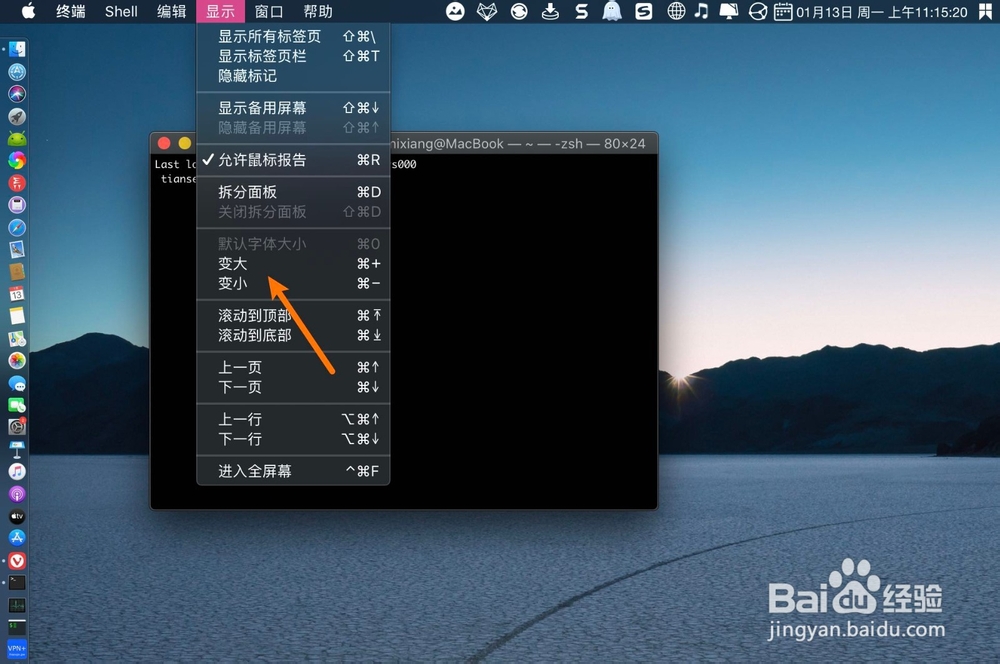Launch Siri from the Dock
Viewport: 1000px width, 664px height.
(x=17, y=94)
